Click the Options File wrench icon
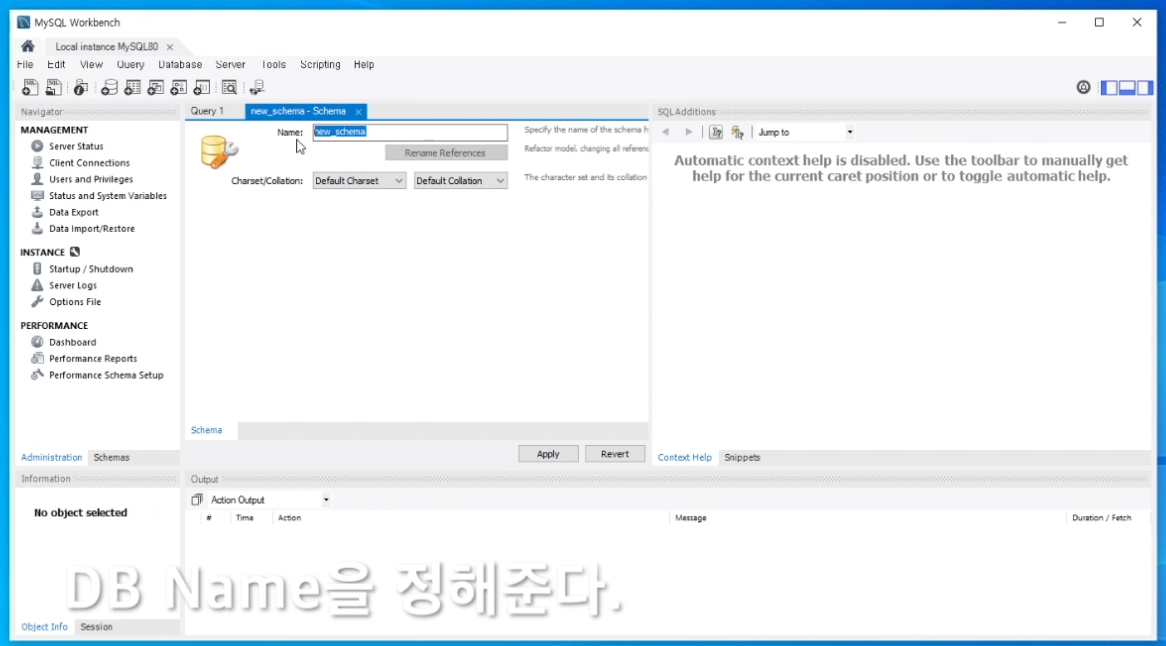Viewport: 1166px width, 646px height. [37, 302]
